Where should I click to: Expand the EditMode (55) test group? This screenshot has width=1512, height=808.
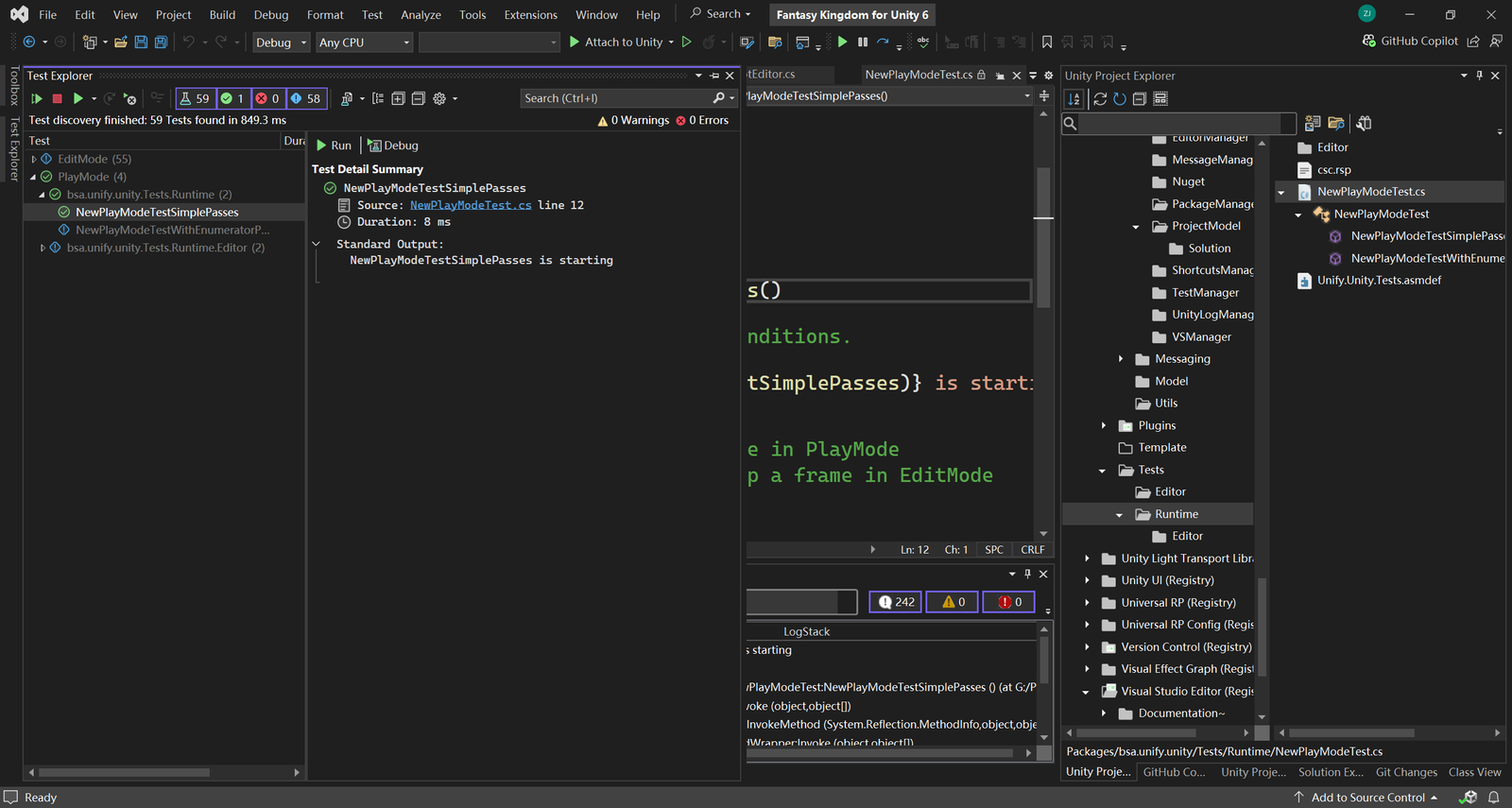coord(34,159)
